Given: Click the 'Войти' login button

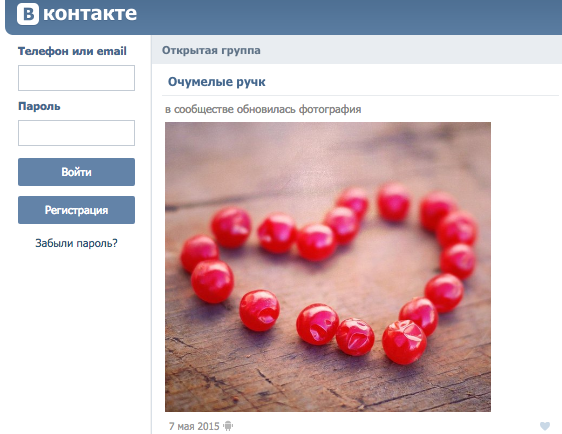Looking at the screenshot, I should click(76, 172).
